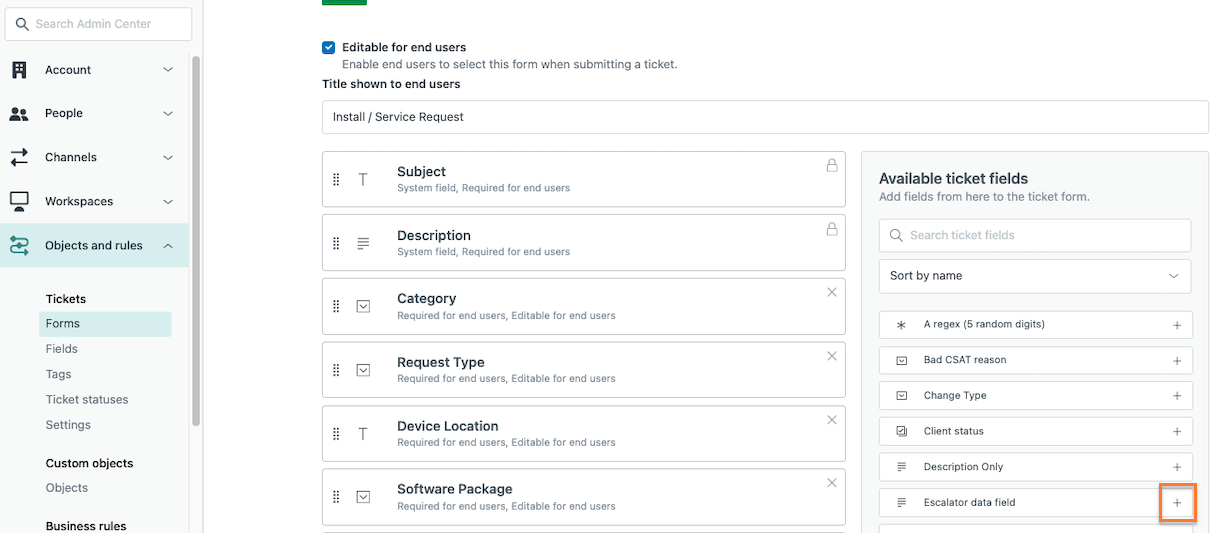Open Objects under Custom objects
Viewport: 1217px width, 533px height.
pos(67,488)
